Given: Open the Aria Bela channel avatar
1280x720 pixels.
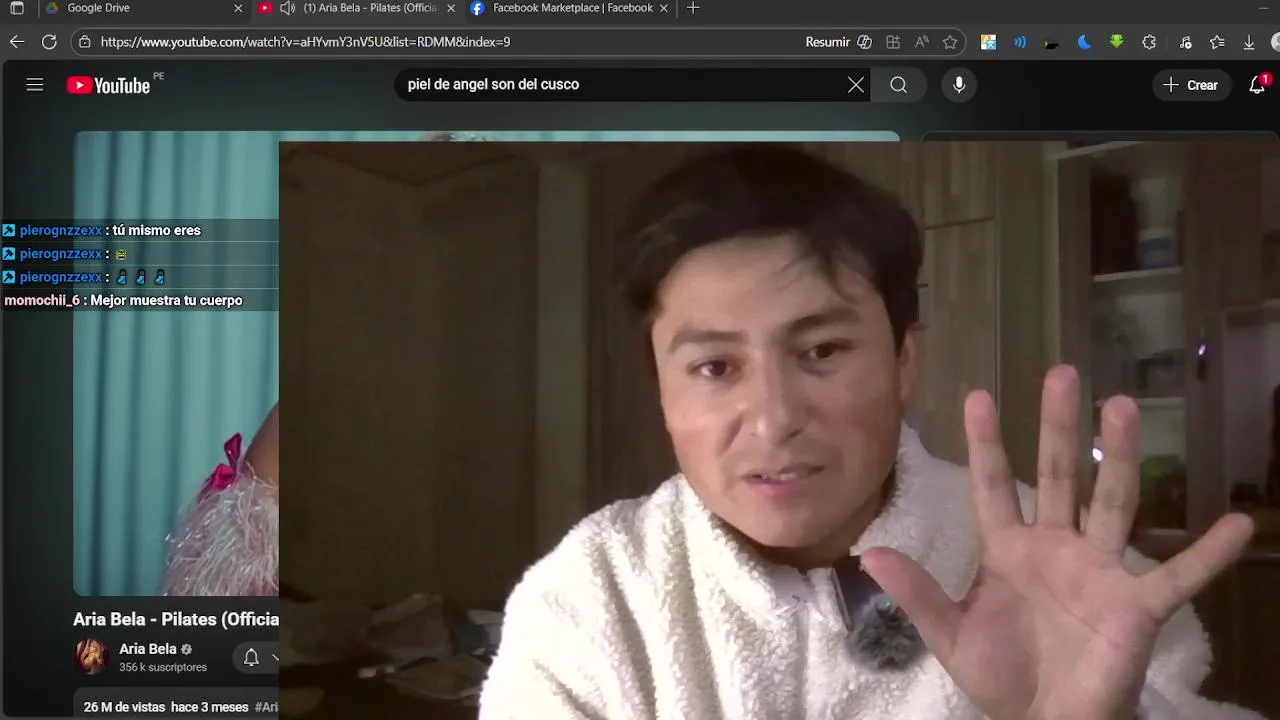Looking at the screenshot, I should (x=93, y=657).
